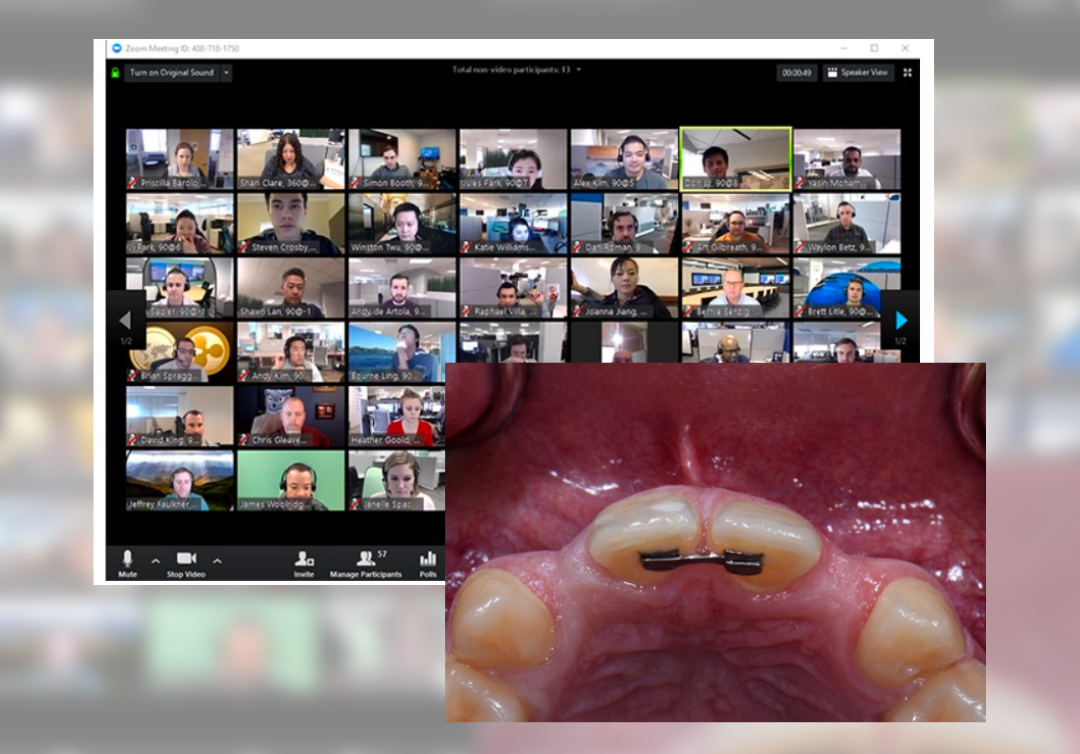The height and width of the screenshot is (754, 1080).
Task: Go to previous page of participants
Action: [125, 320]
